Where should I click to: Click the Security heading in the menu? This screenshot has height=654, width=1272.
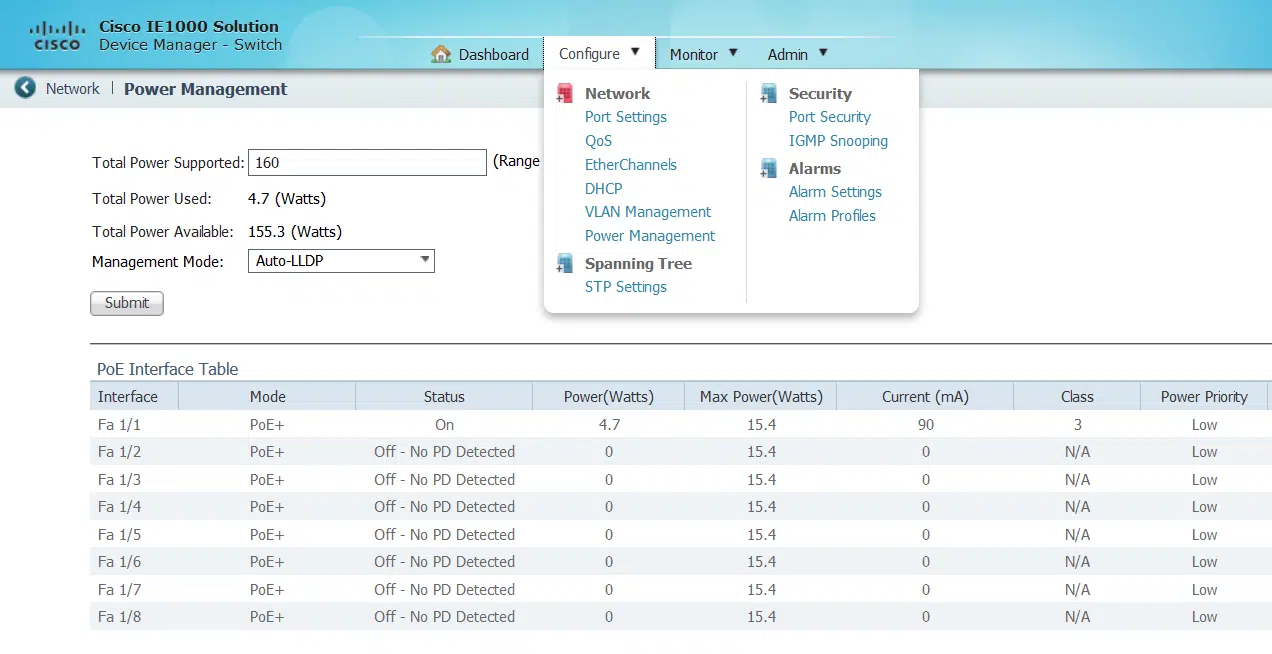(x=820, y=93)
